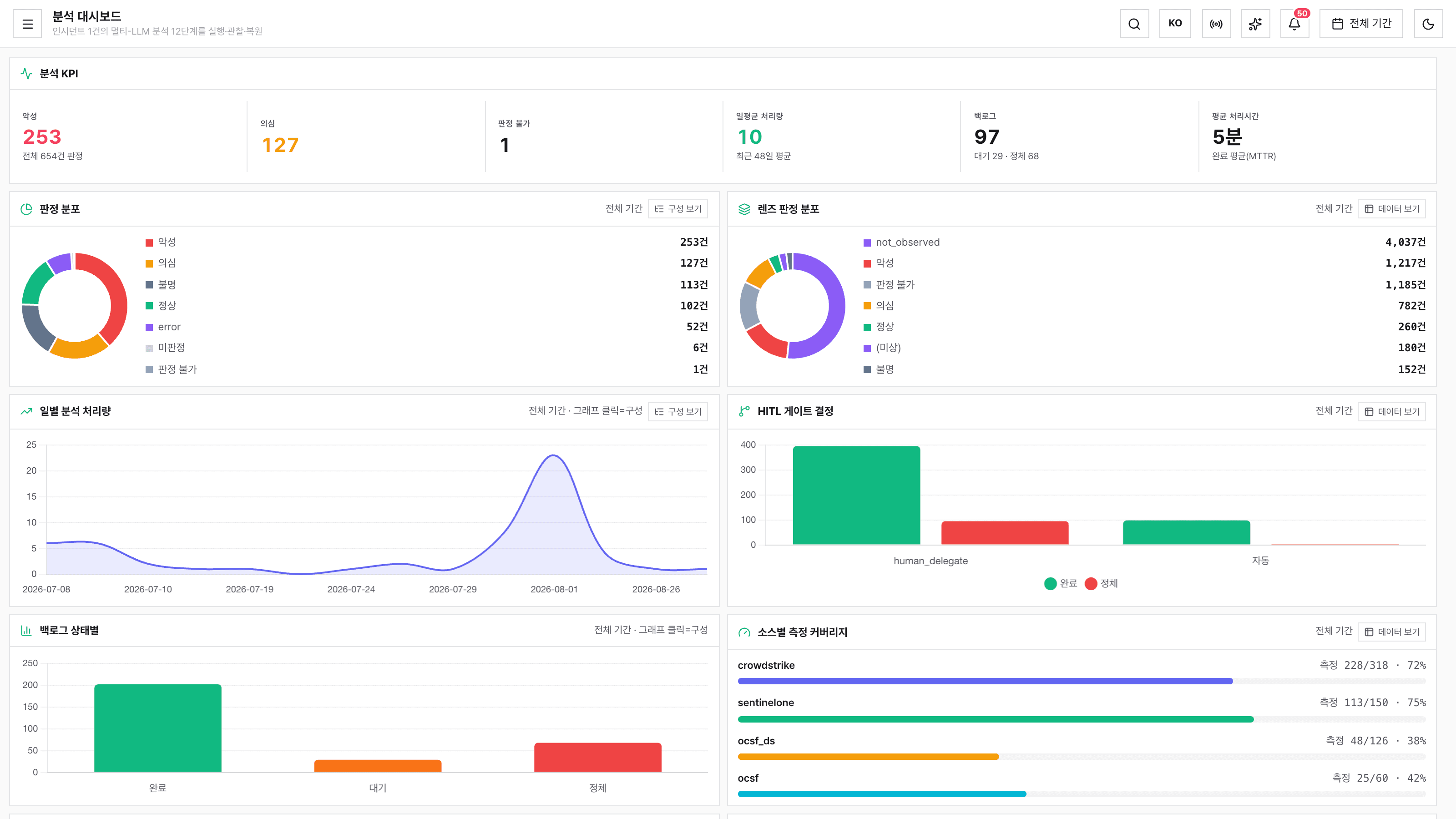Click the 분석 KPI pulse icon

pos(26,73)
